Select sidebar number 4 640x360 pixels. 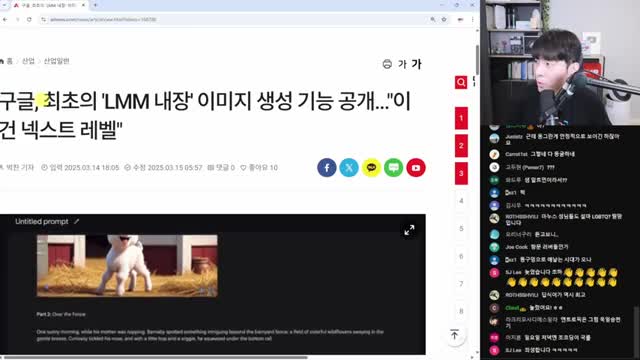[x=461, y=201]
